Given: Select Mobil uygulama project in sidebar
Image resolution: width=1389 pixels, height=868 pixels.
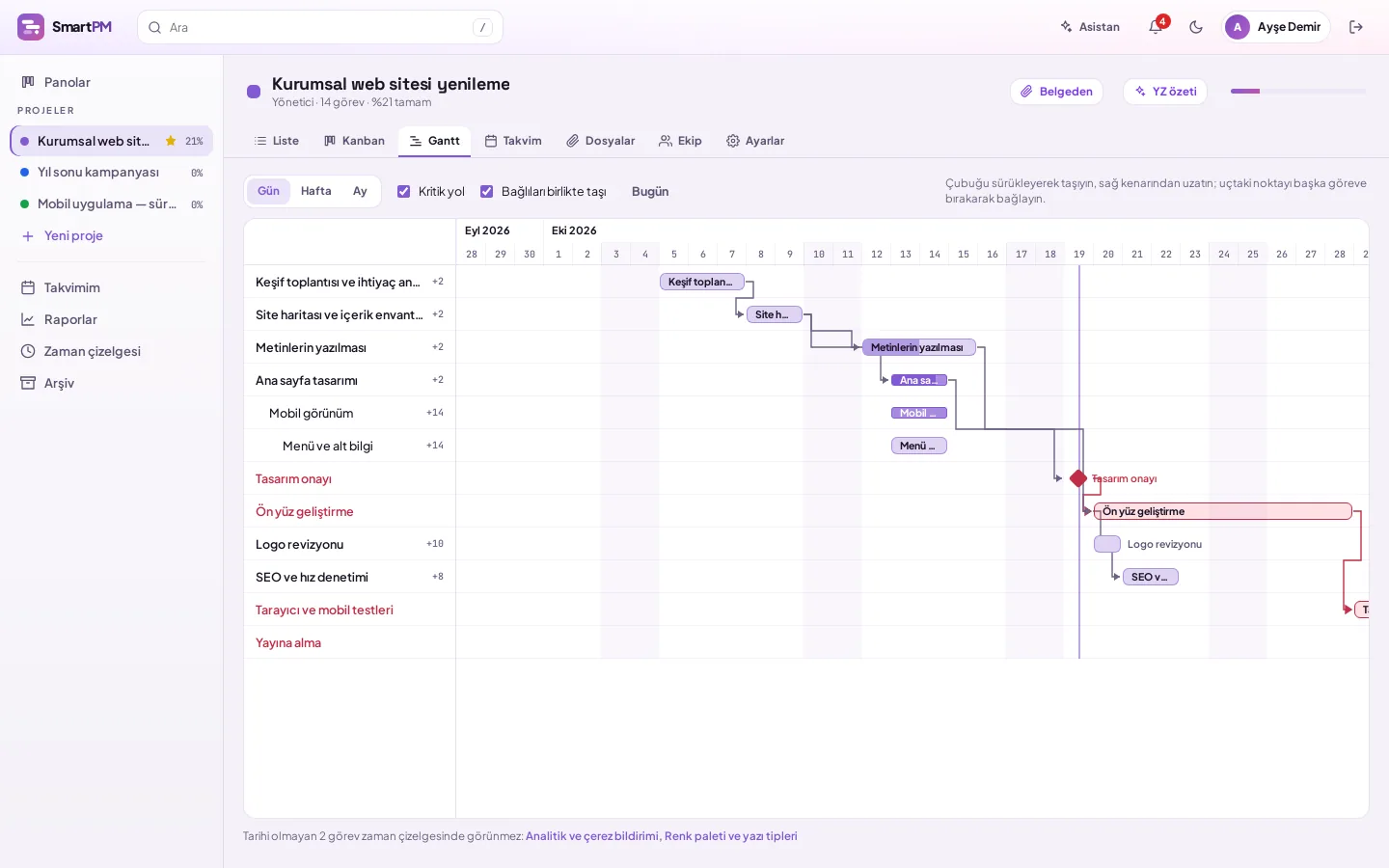Looking at the screenshot, I should click(x=112, y=204).
